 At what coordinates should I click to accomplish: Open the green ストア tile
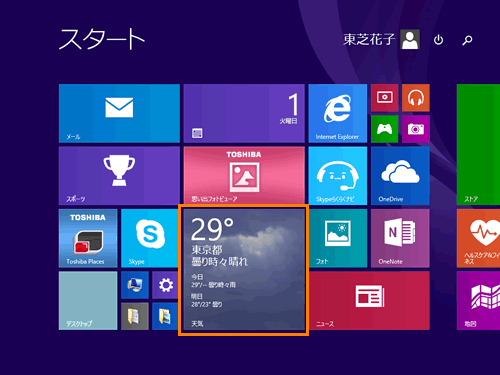tap(478, 144)
